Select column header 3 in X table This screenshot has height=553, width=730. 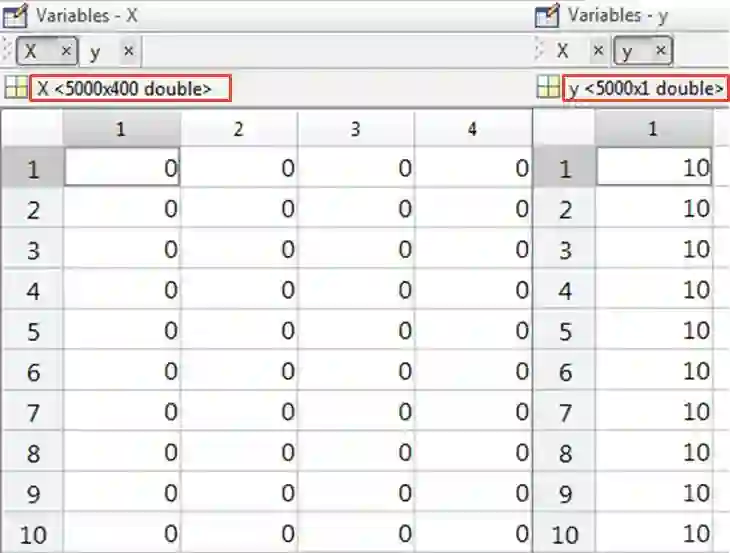pyautogui.click(x=356, y=128)
